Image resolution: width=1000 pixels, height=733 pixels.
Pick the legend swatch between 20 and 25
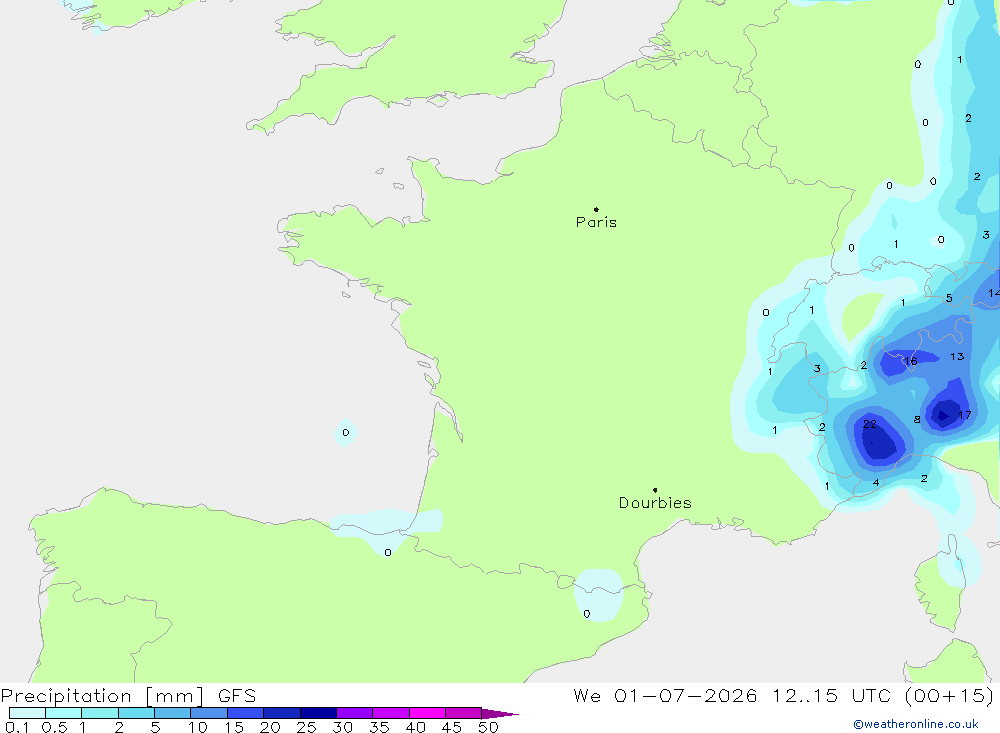click(282, 713)
